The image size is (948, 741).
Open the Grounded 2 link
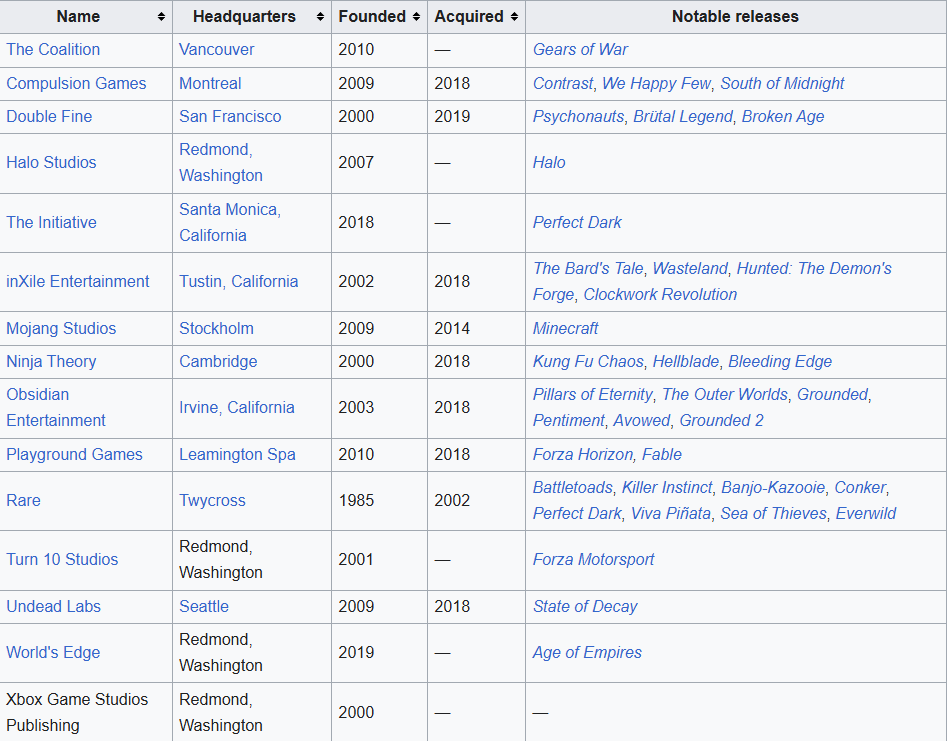(721, 421)
